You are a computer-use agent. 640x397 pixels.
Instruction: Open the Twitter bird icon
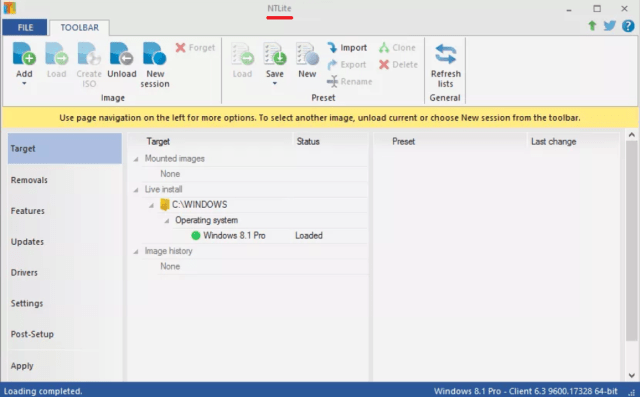610,26
